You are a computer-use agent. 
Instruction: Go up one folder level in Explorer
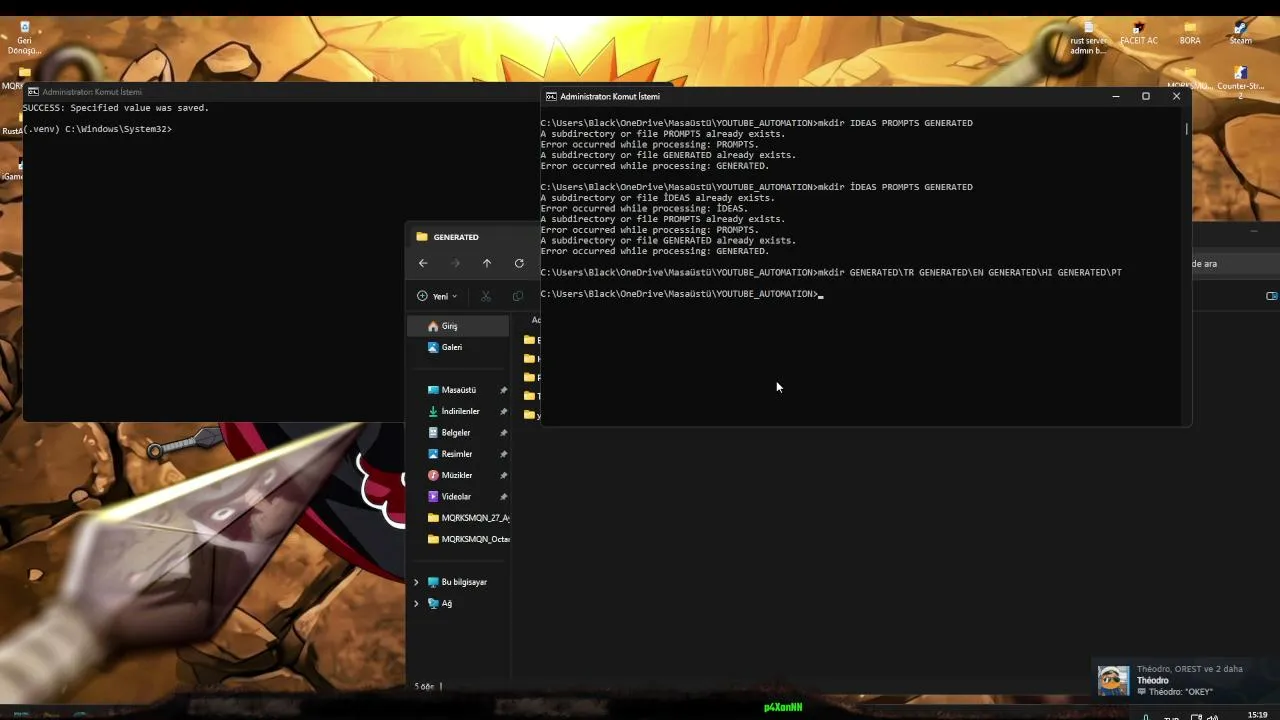coord(487,263)
